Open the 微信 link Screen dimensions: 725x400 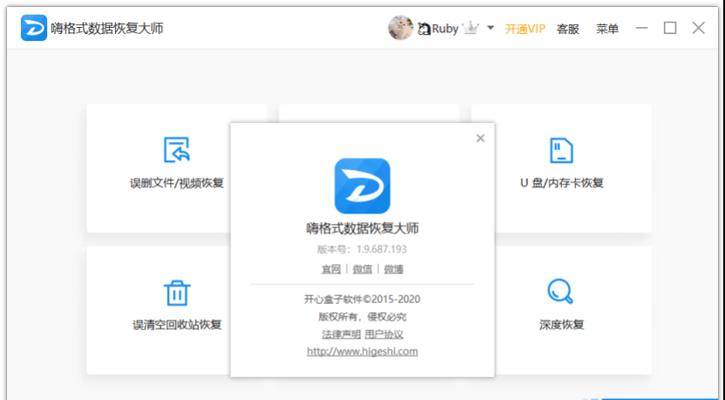click(x=362, y=269)
